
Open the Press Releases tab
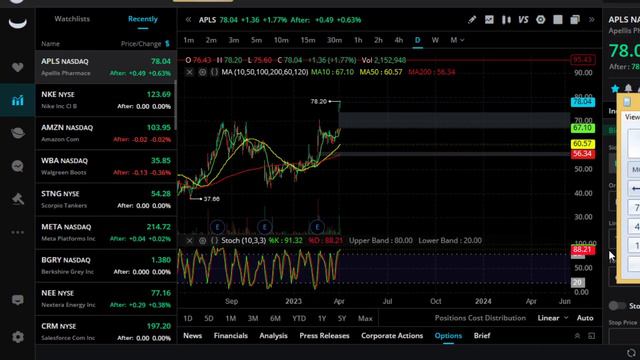(324, 336)
